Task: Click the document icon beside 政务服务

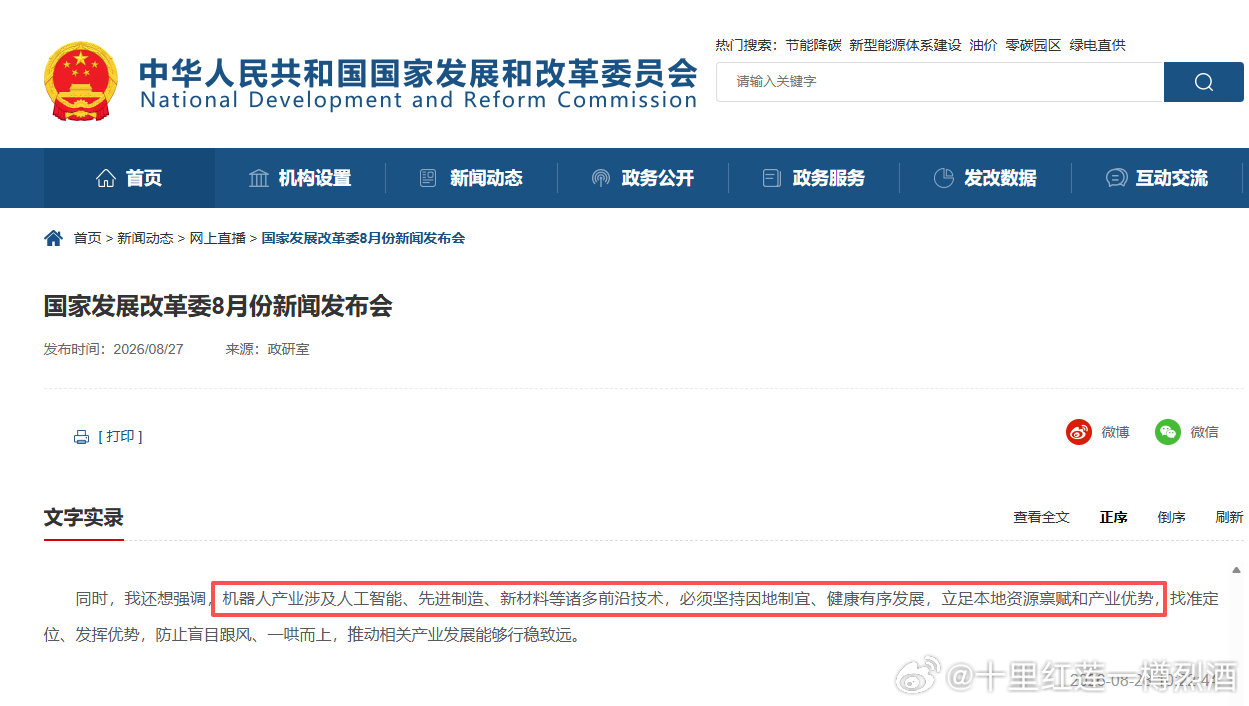Action: click(772, 178)
